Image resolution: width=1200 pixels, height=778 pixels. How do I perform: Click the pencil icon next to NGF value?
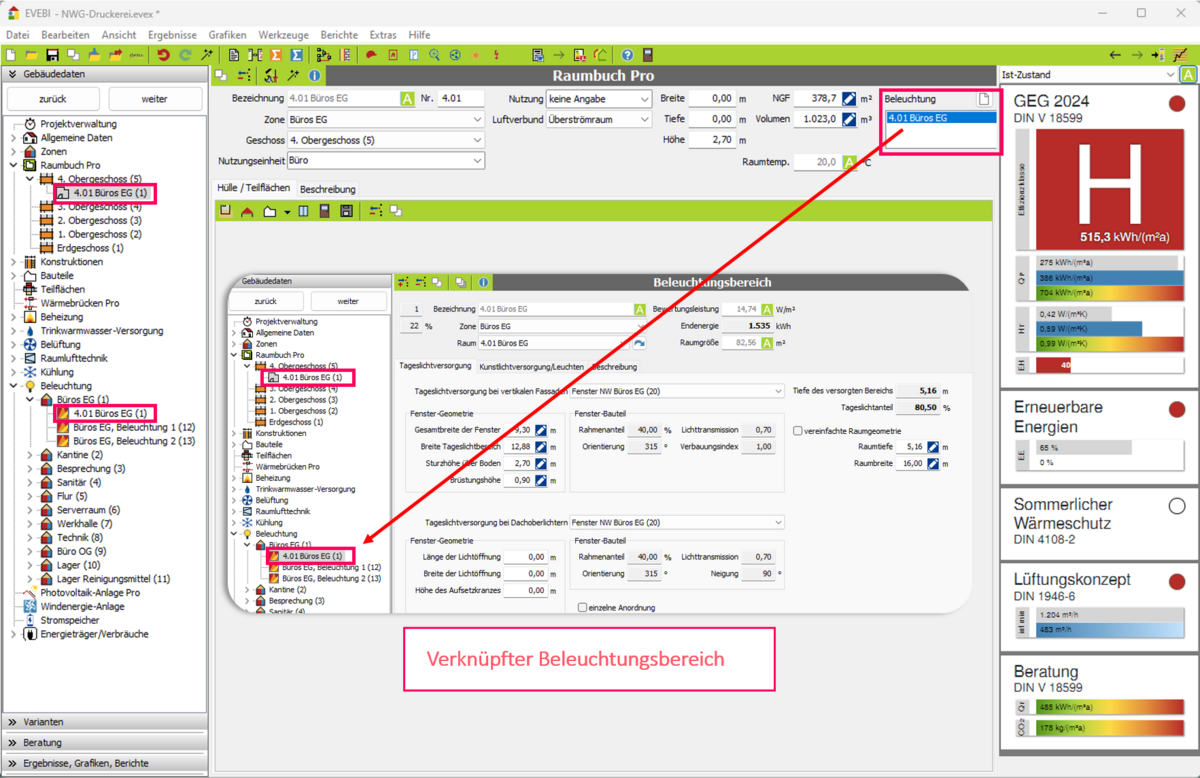[849, 99]
